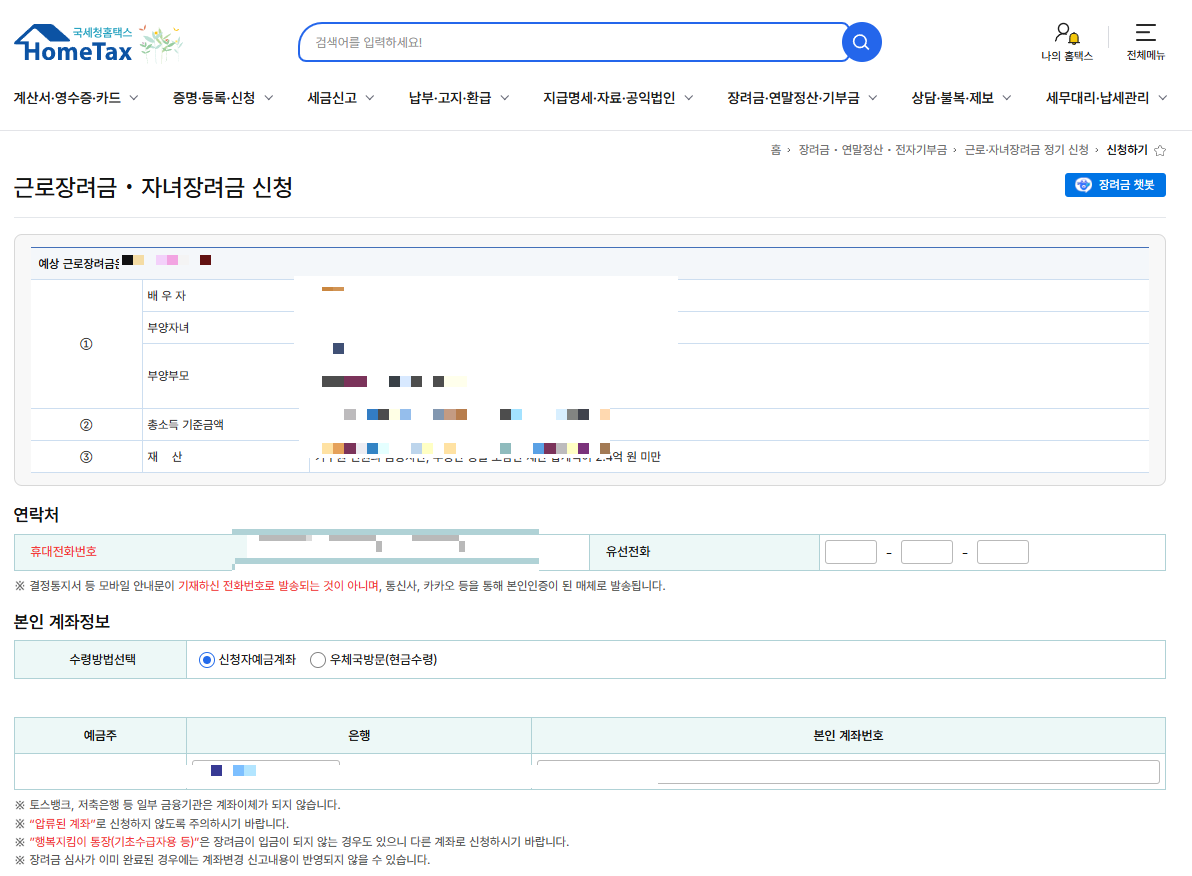Click the 수령방법선택 label

pyautogui.click(x=103, y=659)
